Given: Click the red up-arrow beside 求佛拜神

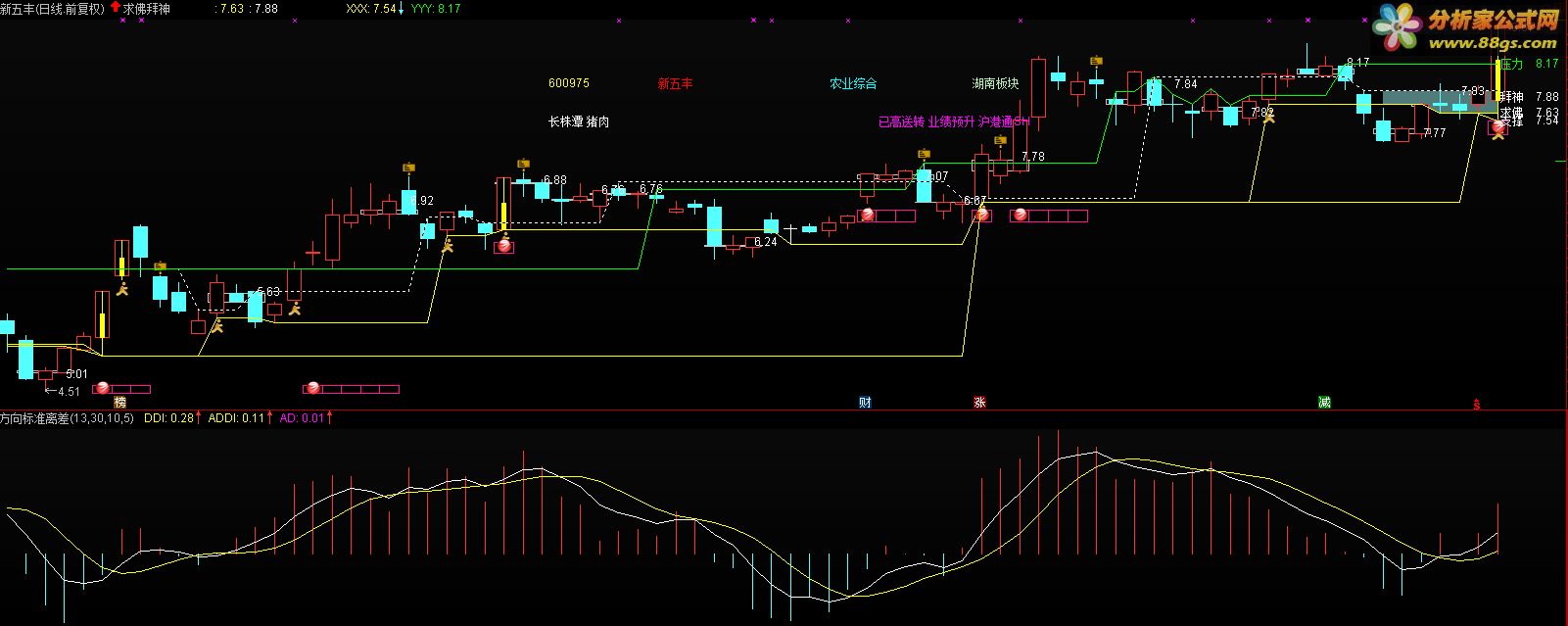Looking at the screenshot, I should point(116,8).
